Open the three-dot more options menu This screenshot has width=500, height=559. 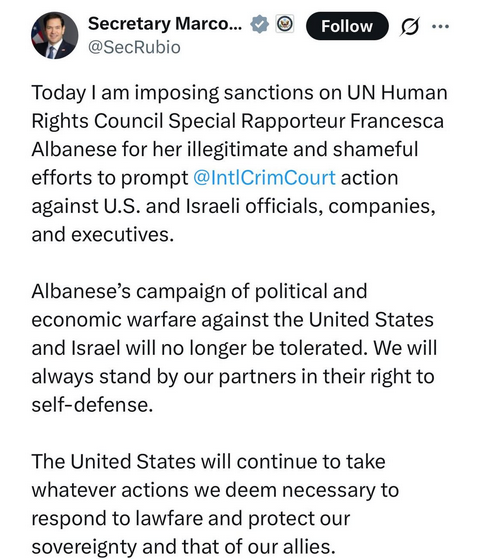pos(440,26)
